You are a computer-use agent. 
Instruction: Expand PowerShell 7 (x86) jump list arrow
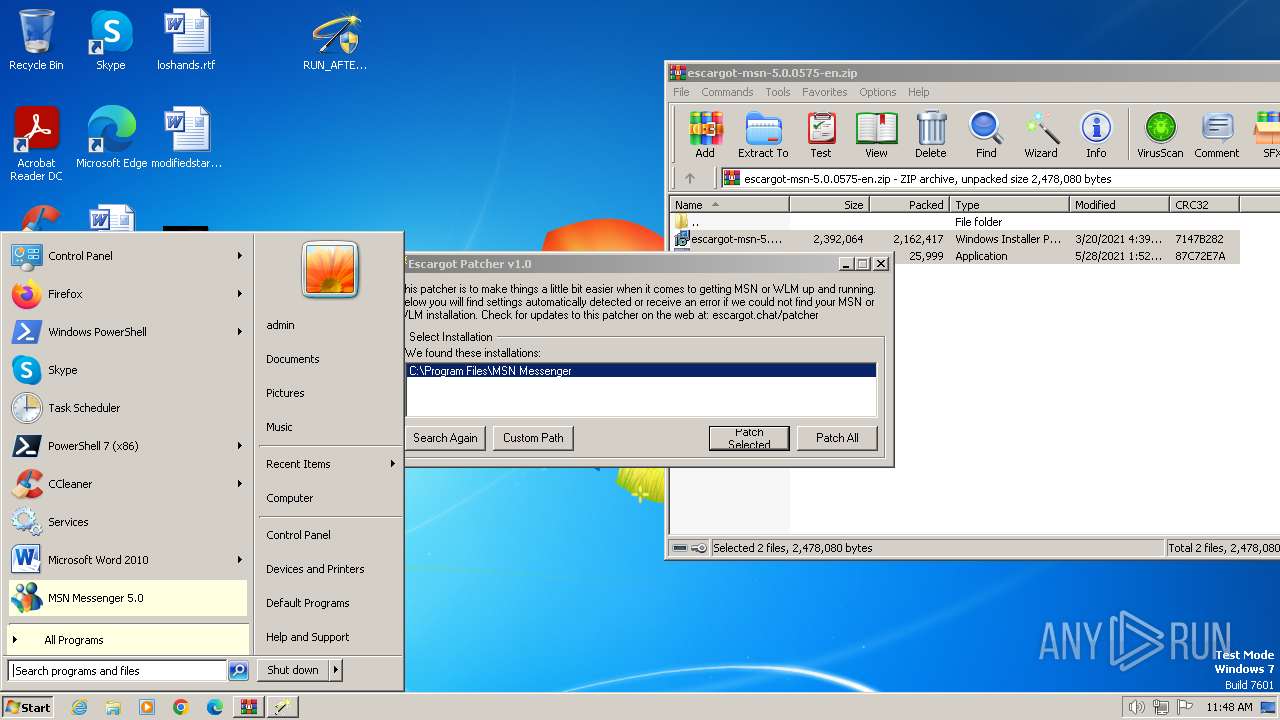(x=240, y=446)
